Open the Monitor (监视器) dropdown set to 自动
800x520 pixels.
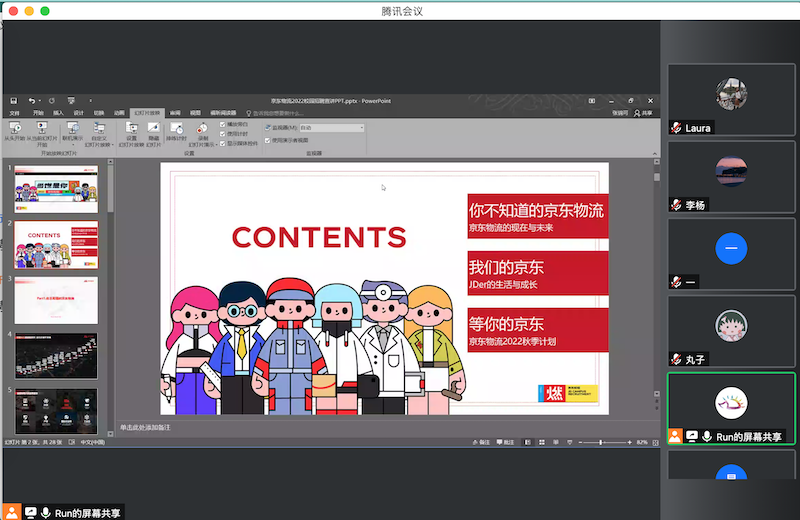tap(330, 128)
